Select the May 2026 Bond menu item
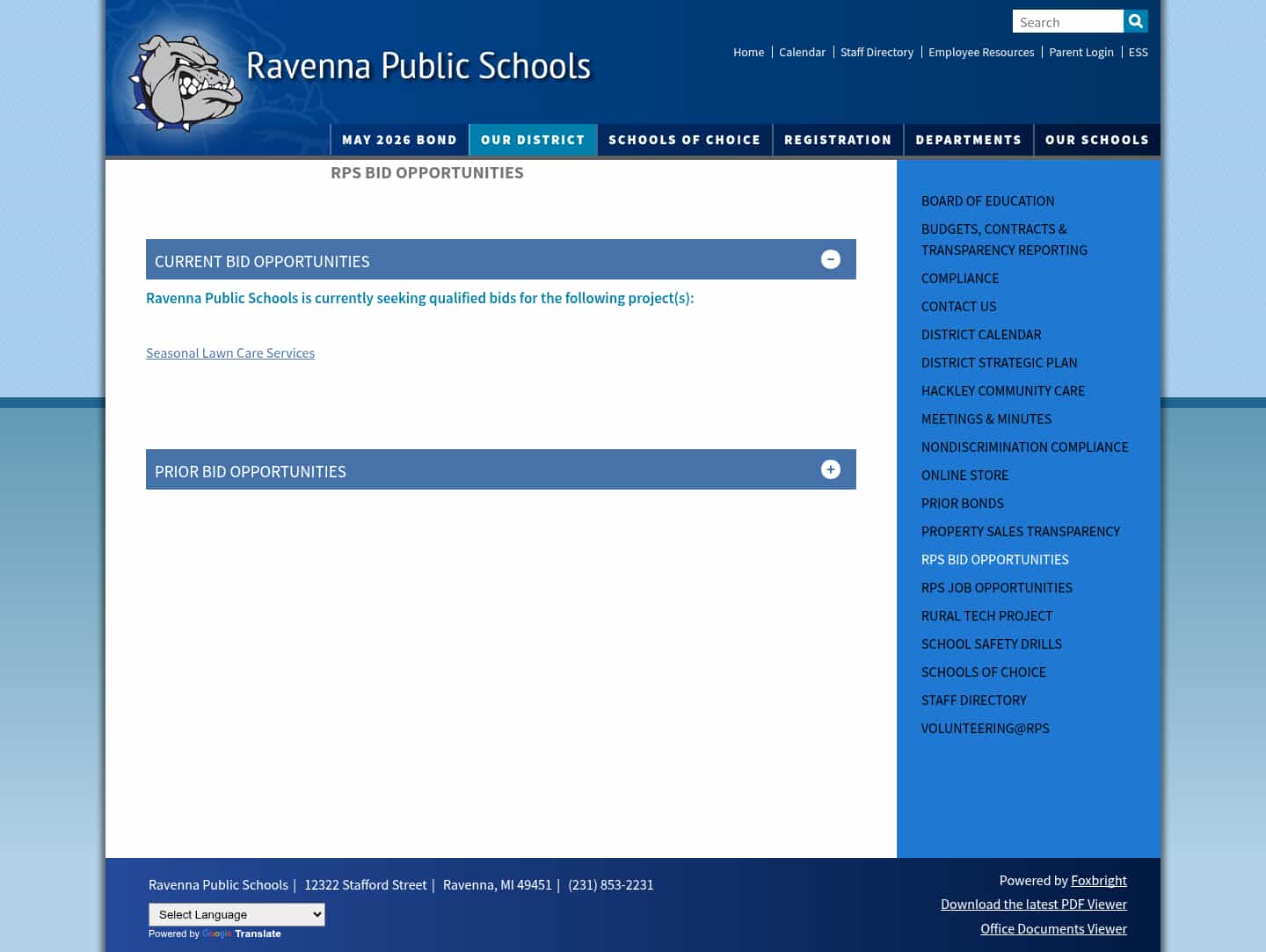1266x952 pixels. pyautogui.click(x=399, y=139)
